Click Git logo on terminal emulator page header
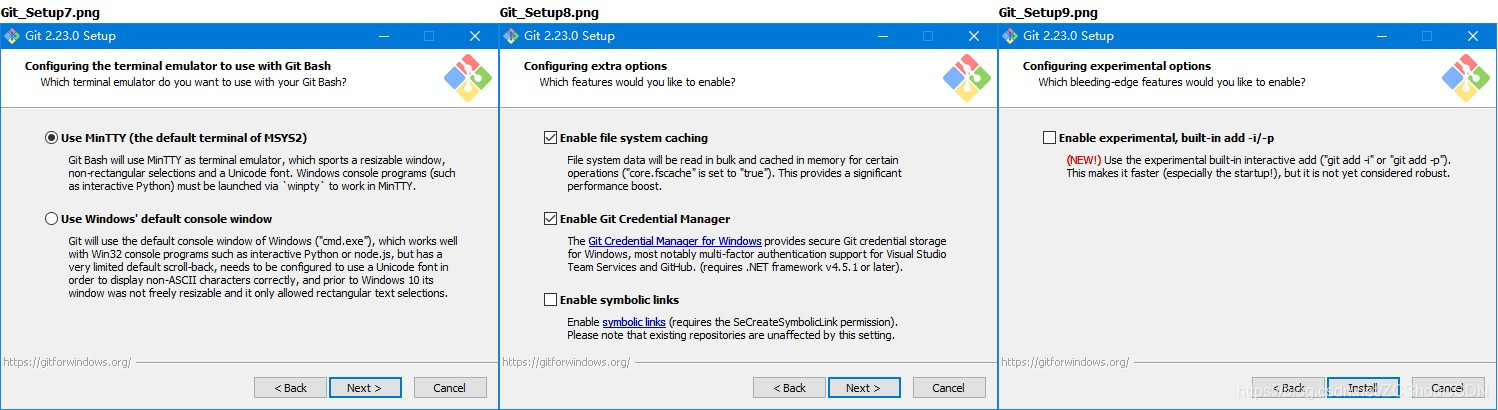The height and width of the screenshot is (410, 1498). [x=468, y=76]
